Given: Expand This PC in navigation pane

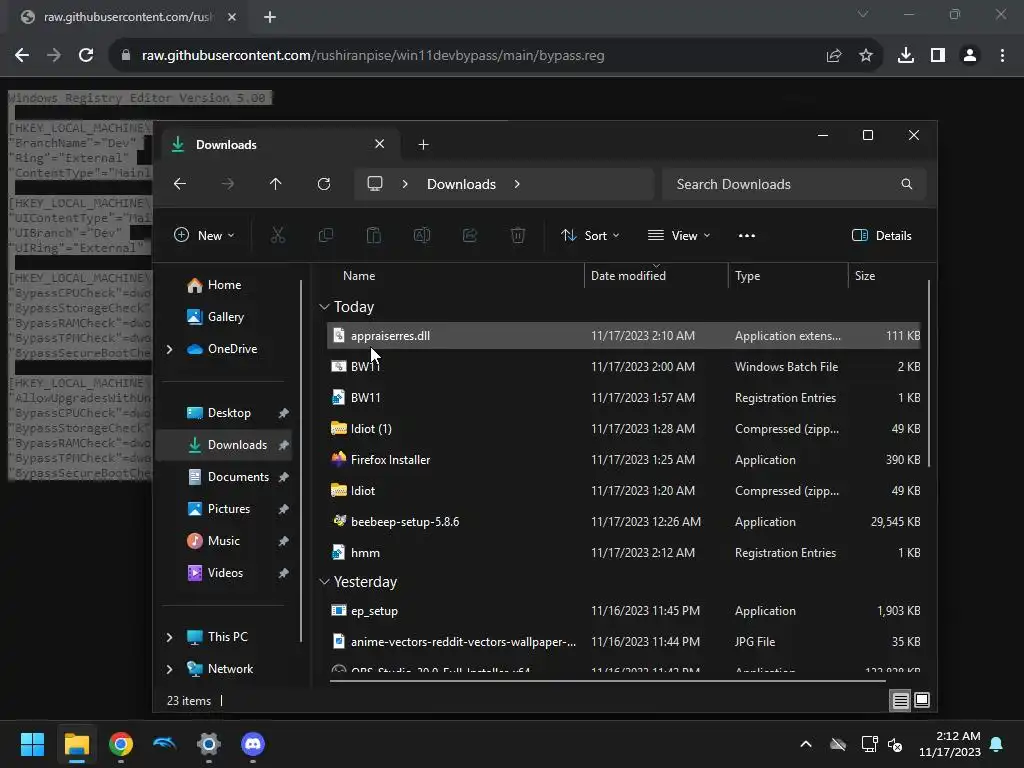Looking at the screenshot, I should (x=170, y=637).
